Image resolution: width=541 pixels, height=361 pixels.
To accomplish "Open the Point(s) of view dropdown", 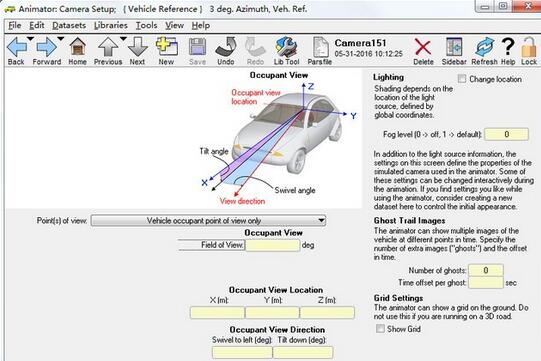I will click(208, 221).
